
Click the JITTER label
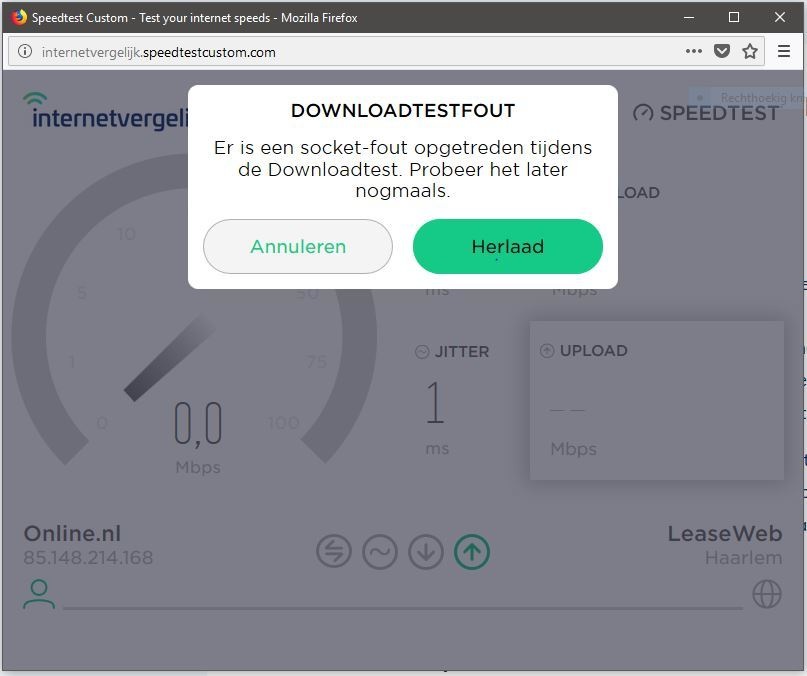[x=462, y=352]
